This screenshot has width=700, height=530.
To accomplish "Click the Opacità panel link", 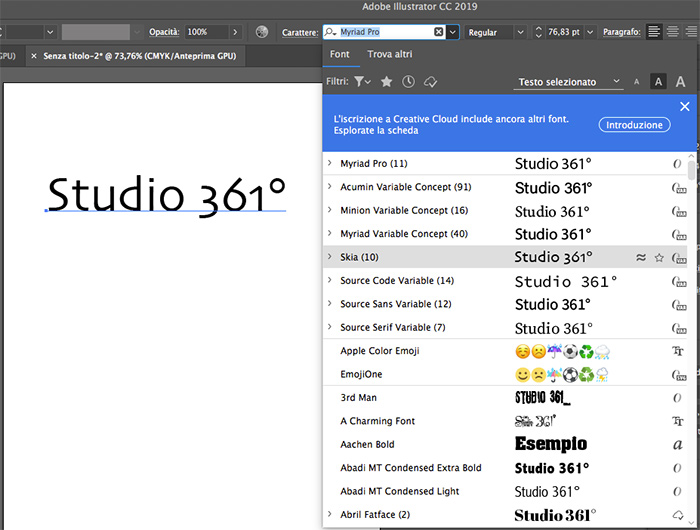I will [164, 32].
